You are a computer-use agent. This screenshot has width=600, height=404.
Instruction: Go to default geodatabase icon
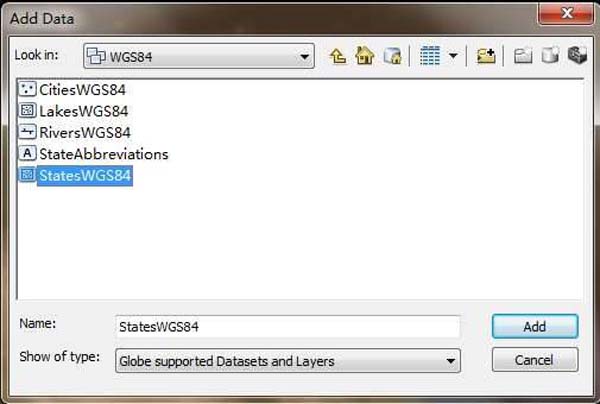tap(393, 56)
